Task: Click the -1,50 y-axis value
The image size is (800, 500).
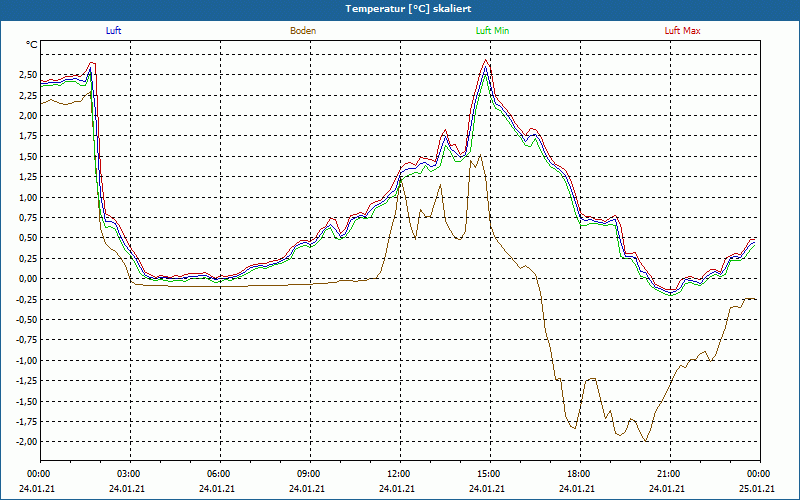Action: [x=28, y=402]
